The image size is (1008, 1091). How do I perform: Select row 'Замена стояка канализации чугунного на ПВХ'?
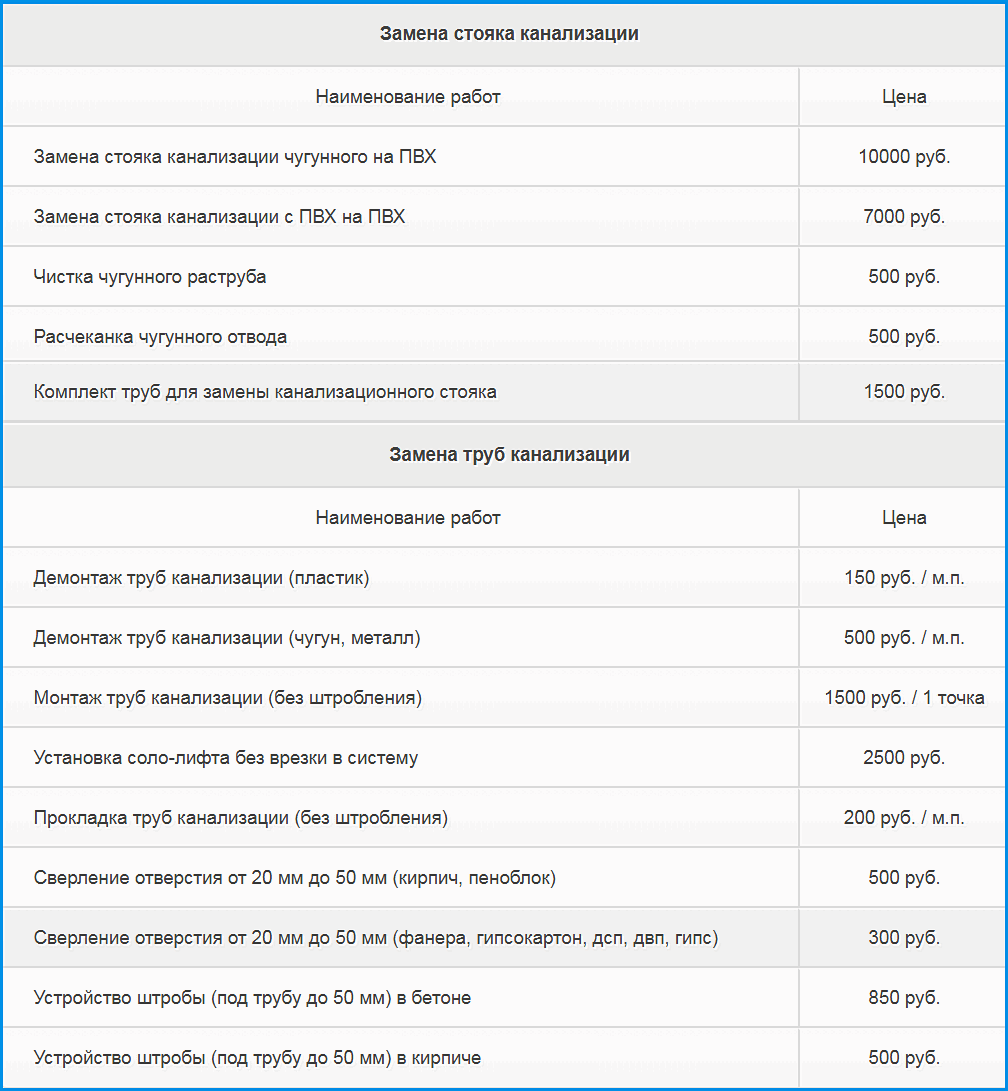[x=235, y=157]
